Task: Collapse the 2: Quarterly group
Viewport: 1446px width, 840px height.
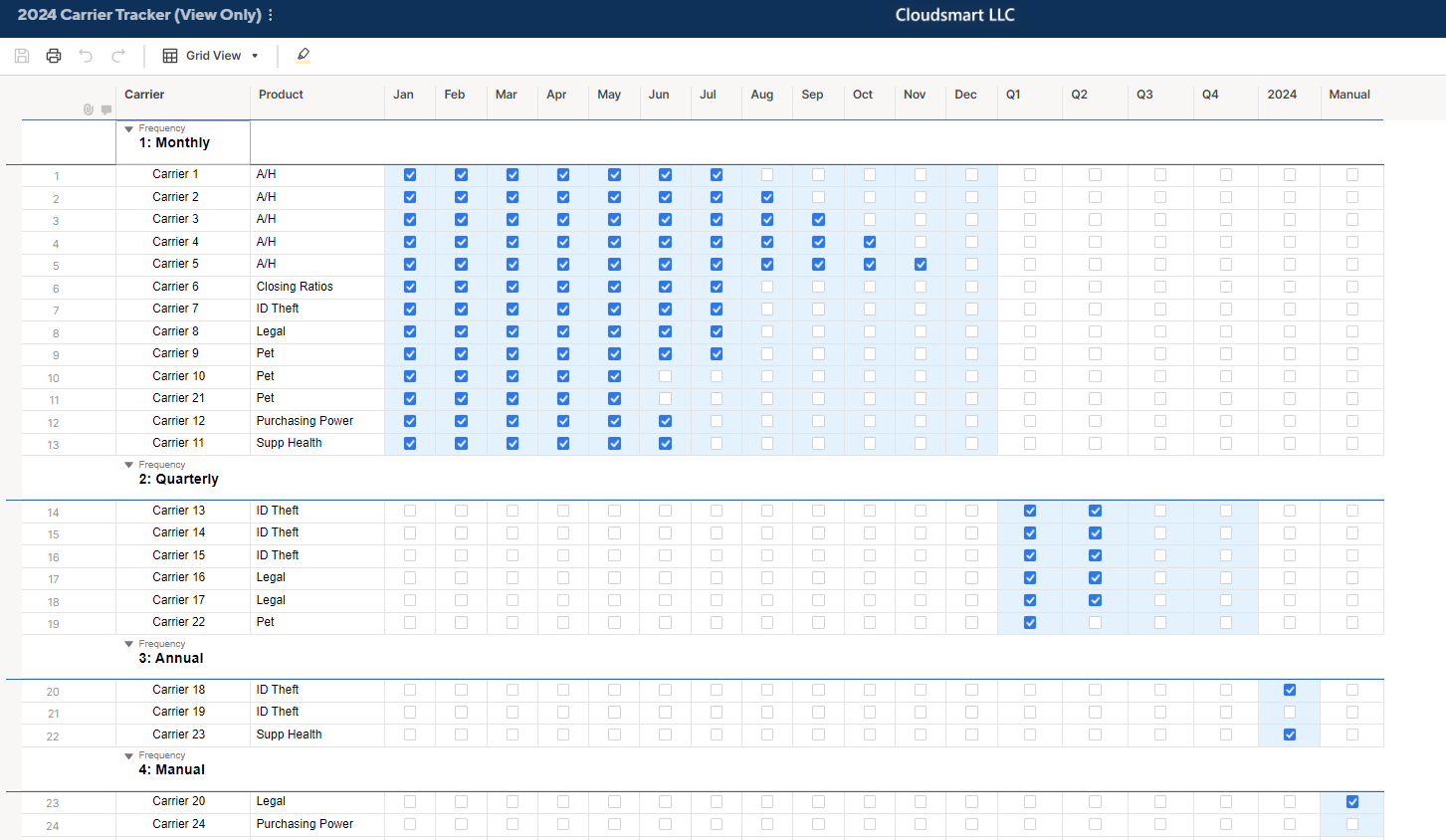Action: (129, 465)
